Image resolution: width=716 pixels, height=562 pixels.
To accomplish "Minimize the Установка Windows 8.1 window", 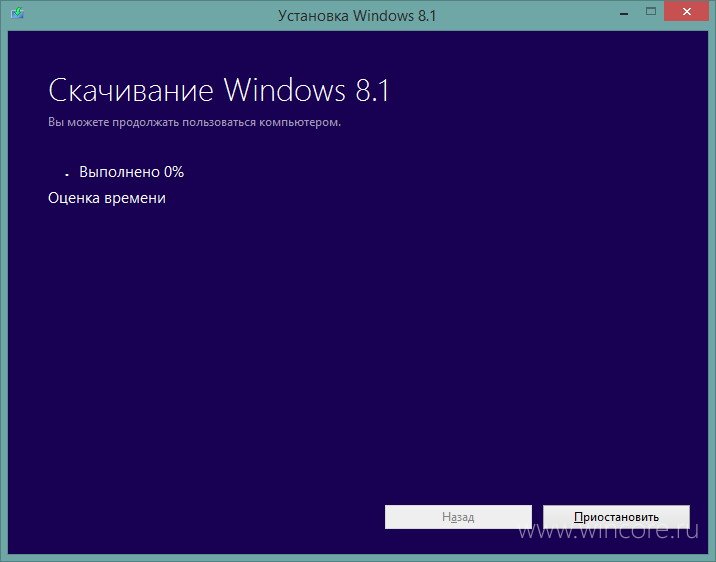I will coord(624,13).
